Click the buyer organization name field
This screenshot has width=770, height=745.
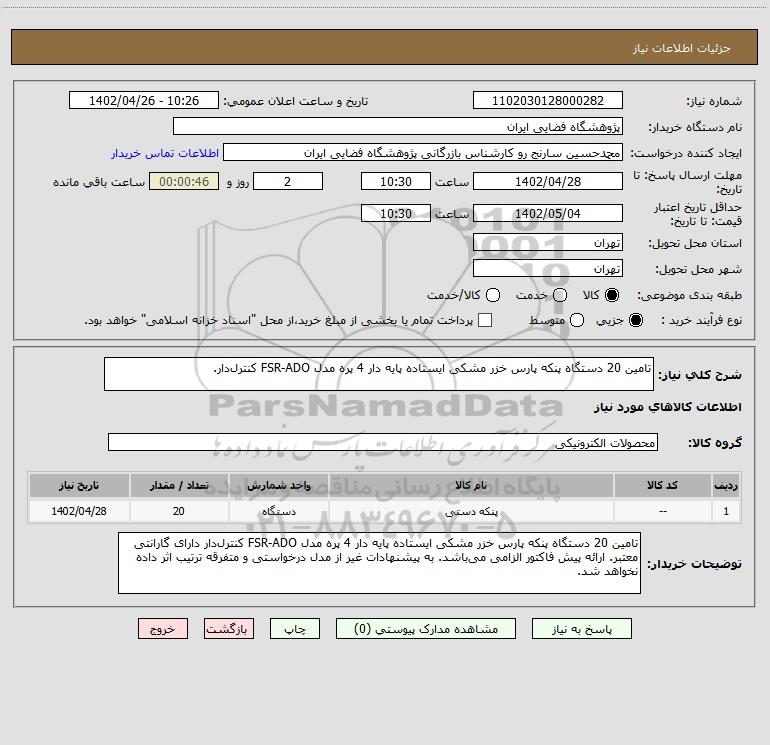point(398,127)
